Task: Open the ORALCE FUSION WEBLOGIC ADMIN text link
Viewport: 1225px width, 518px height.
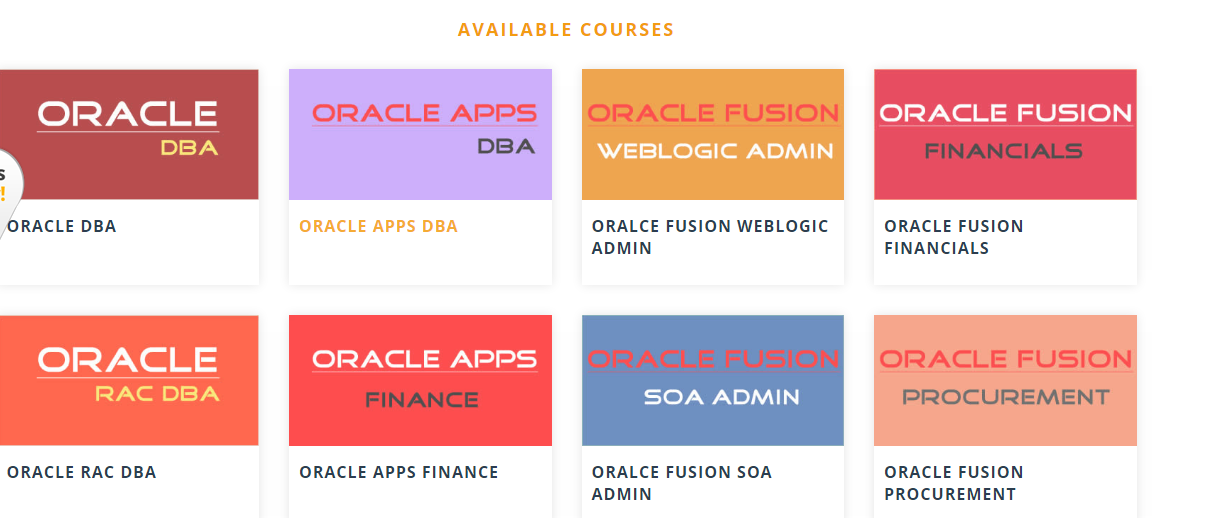Action: [710, 237]
